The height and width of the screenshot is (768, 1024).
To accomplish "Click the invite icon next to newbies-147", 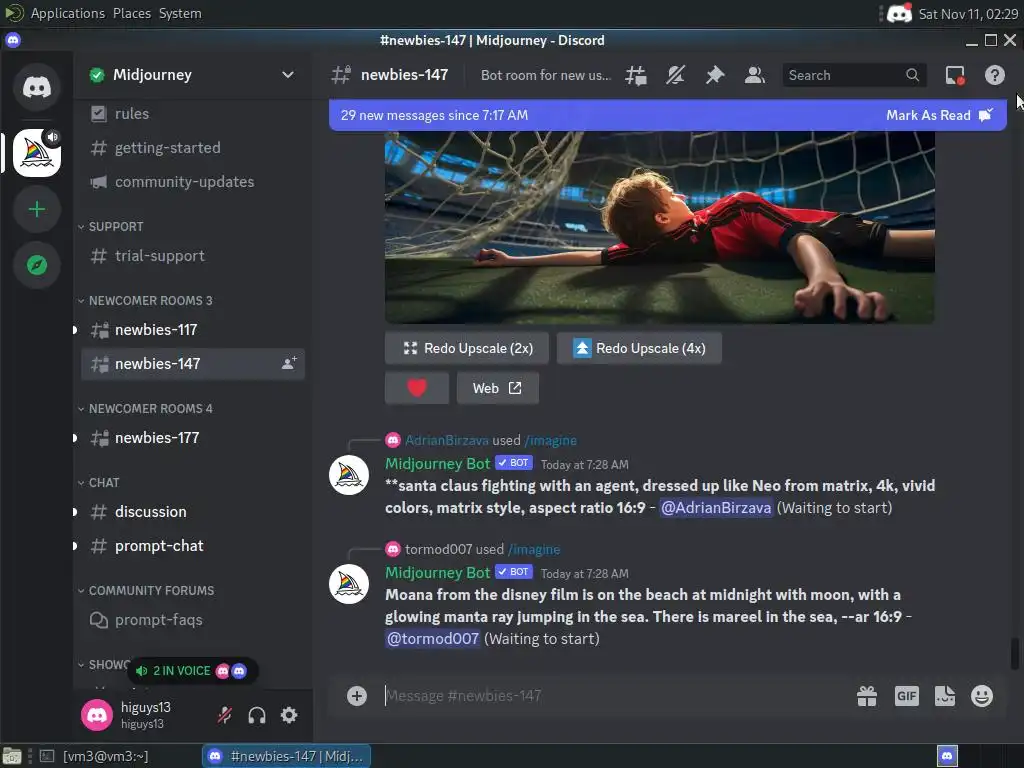I will coord(289,364).
